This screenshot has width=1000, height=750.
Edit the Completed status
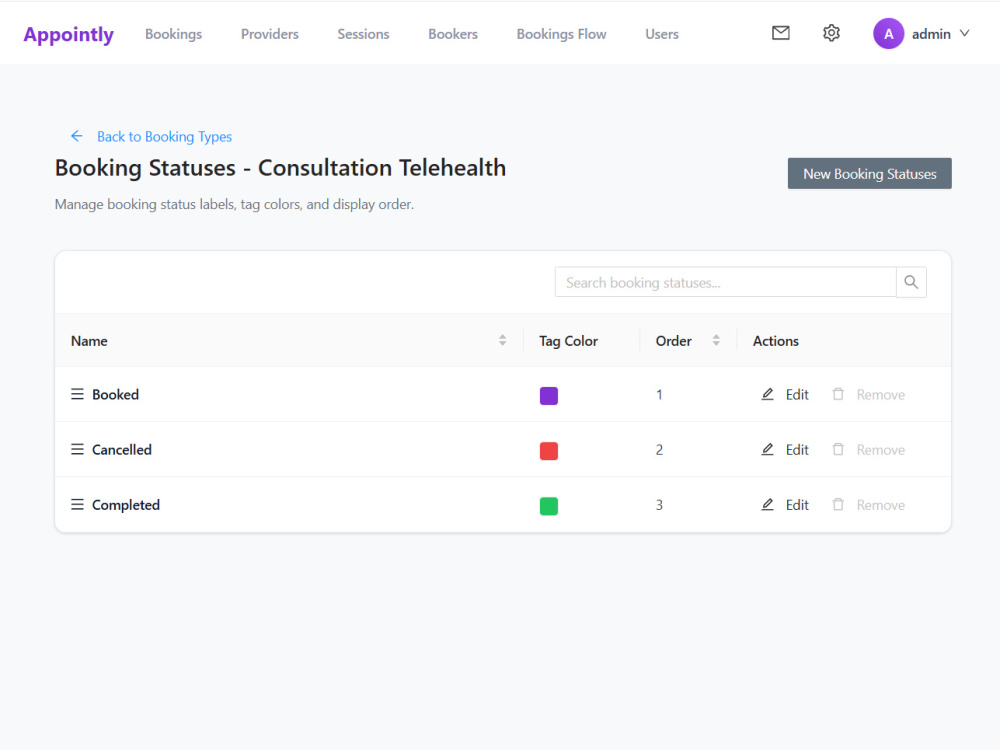[x=797, y=505]
